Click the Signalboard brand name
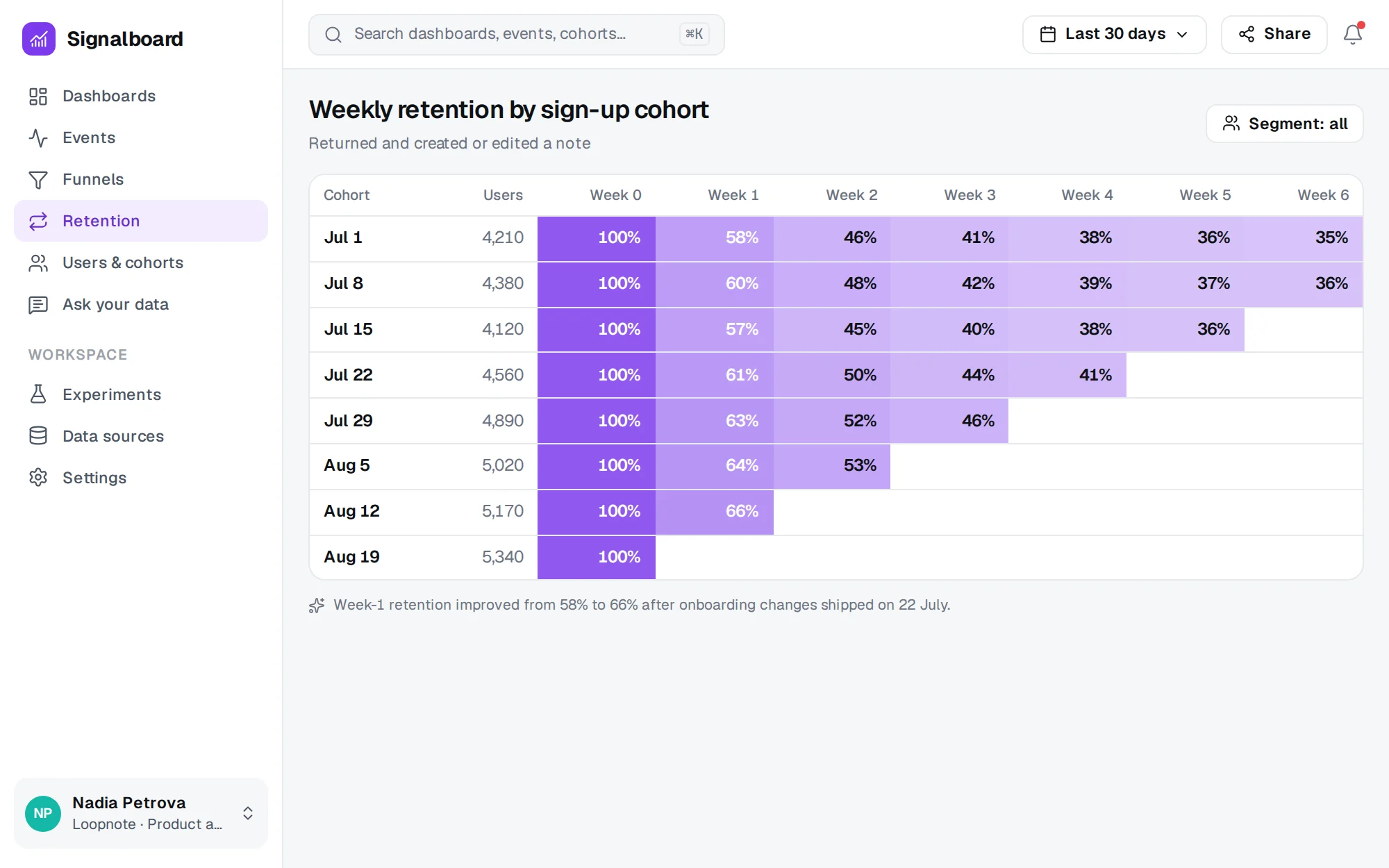The image size is (1389, 868). point(125,39)
